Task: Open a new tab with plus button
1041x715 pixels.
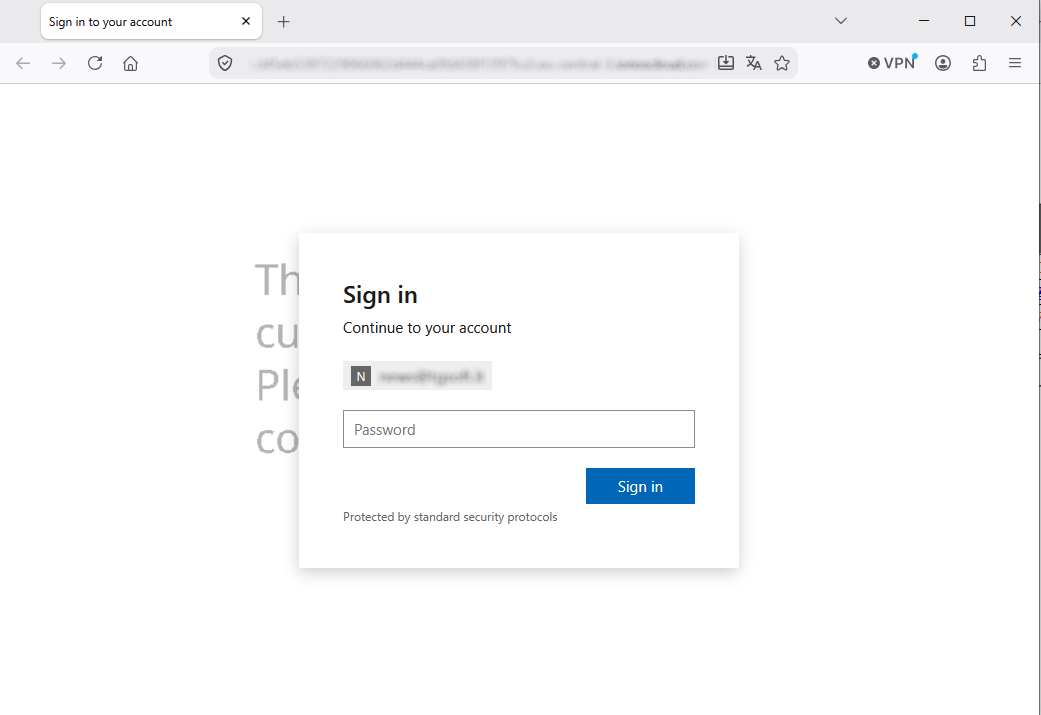Action: (283, 22)
